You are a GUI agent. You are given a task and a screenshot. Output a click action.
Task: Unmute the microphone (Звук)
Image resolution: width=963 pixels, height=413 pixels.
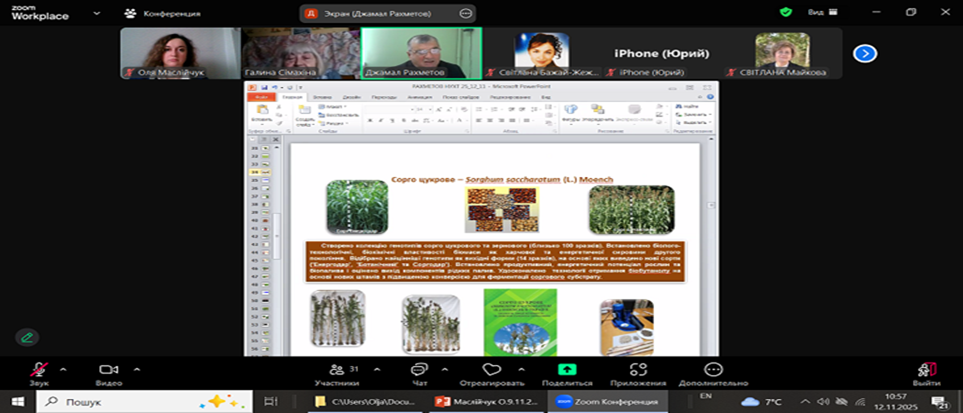(38, 370)
